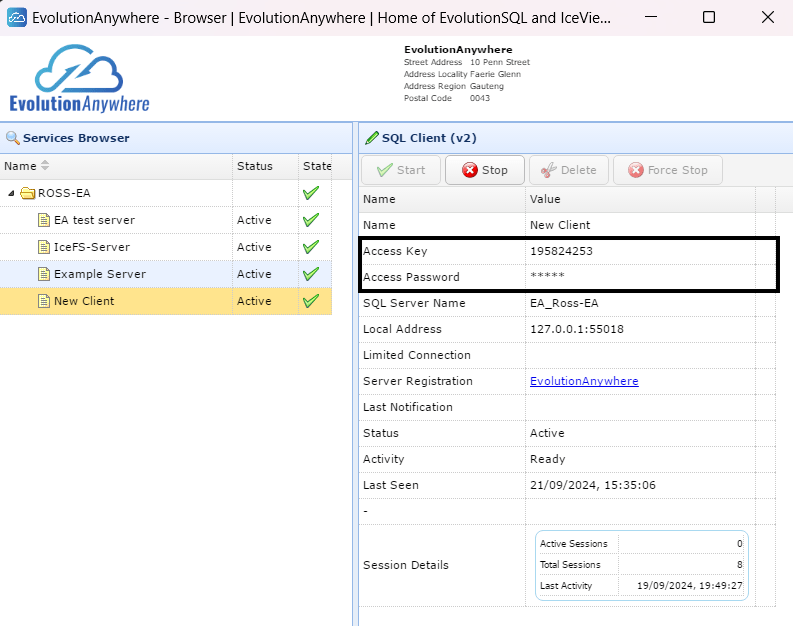Image resolution: width=793 pixels, height=626 pixels.
Task: Click the Activity Ready value
Action: tap(548, 459)
